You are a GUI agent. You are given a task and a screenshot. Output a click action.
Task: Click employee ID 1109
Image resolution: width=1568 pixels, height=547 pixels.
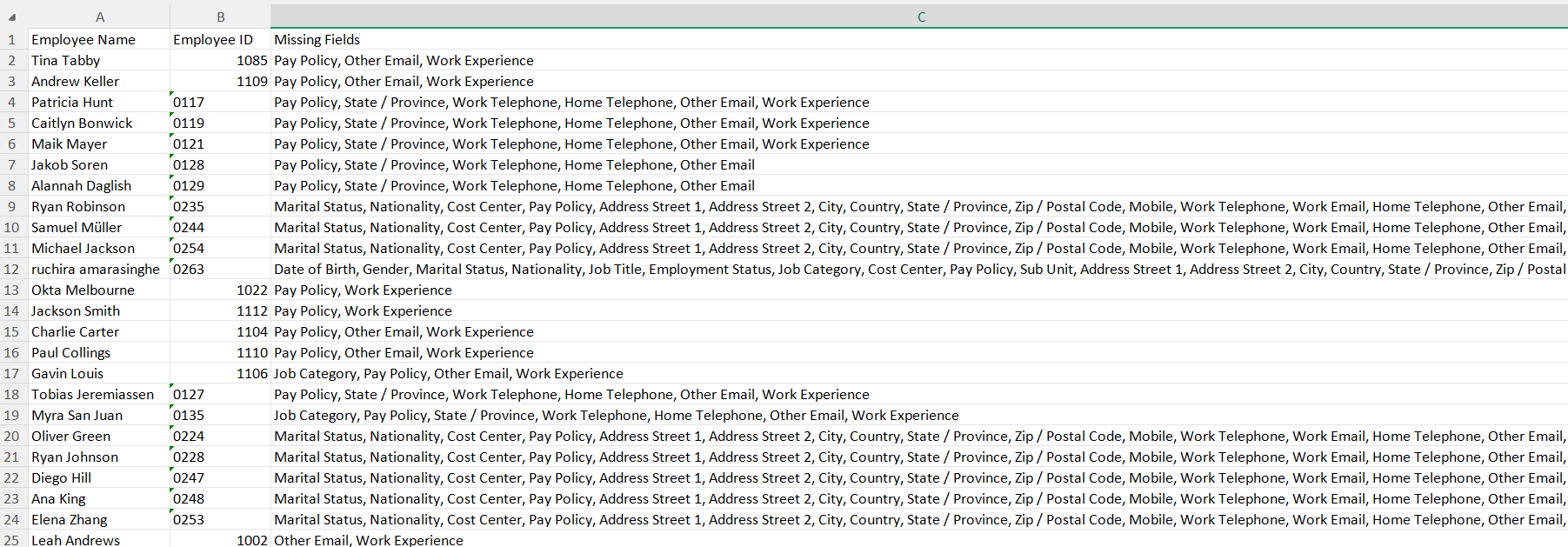220,81
